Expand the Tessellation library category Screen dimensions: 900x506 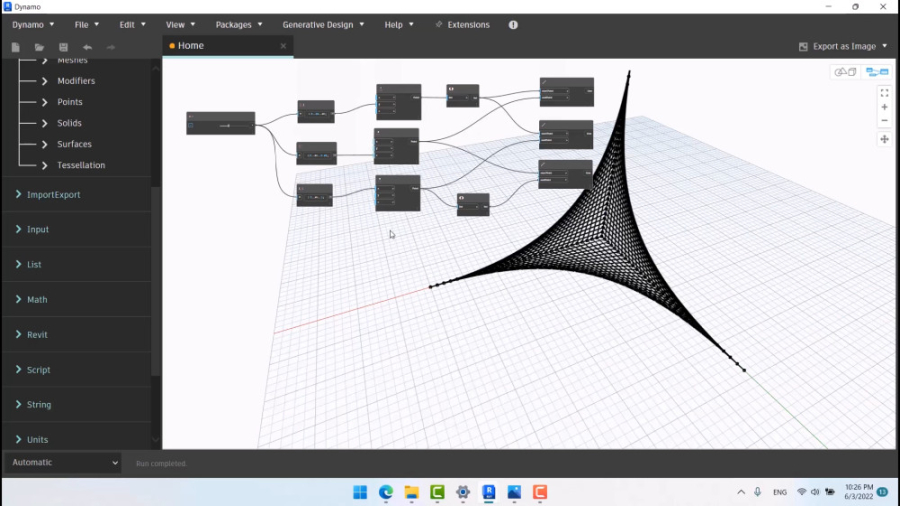tap(44, 165)
